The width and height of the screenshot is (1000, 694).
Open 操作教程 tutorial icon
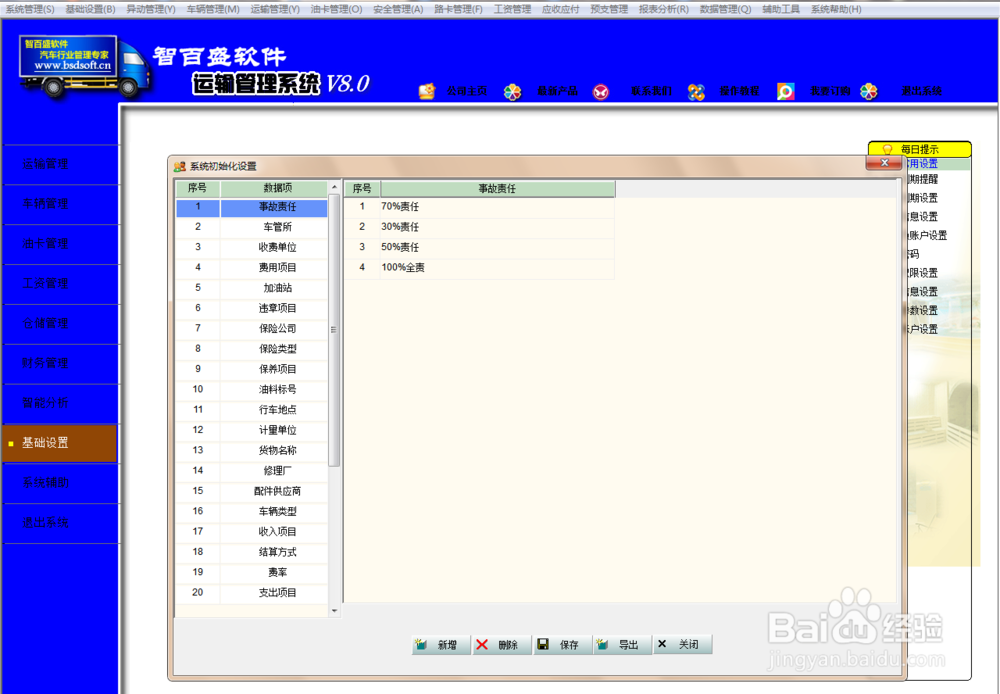click(x=697, y=90)
